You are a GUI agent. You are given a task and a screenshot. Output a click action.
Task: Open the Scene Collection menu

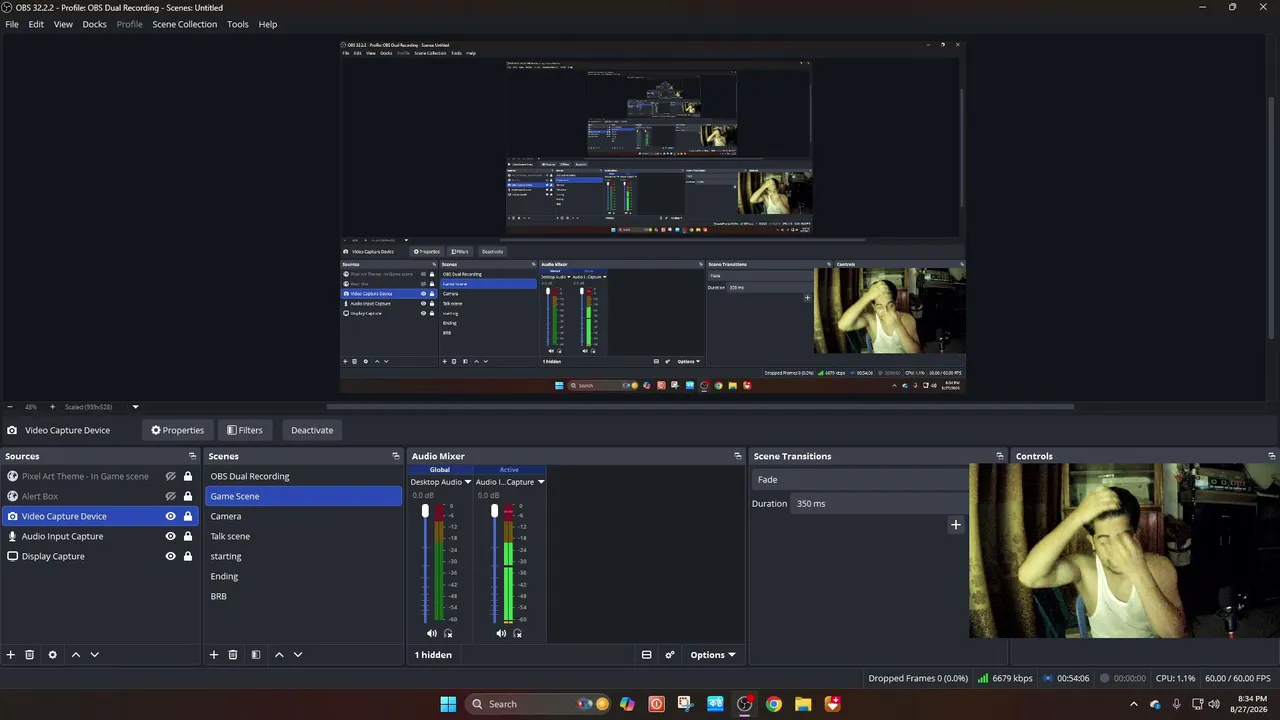click(x=185, y=24)
